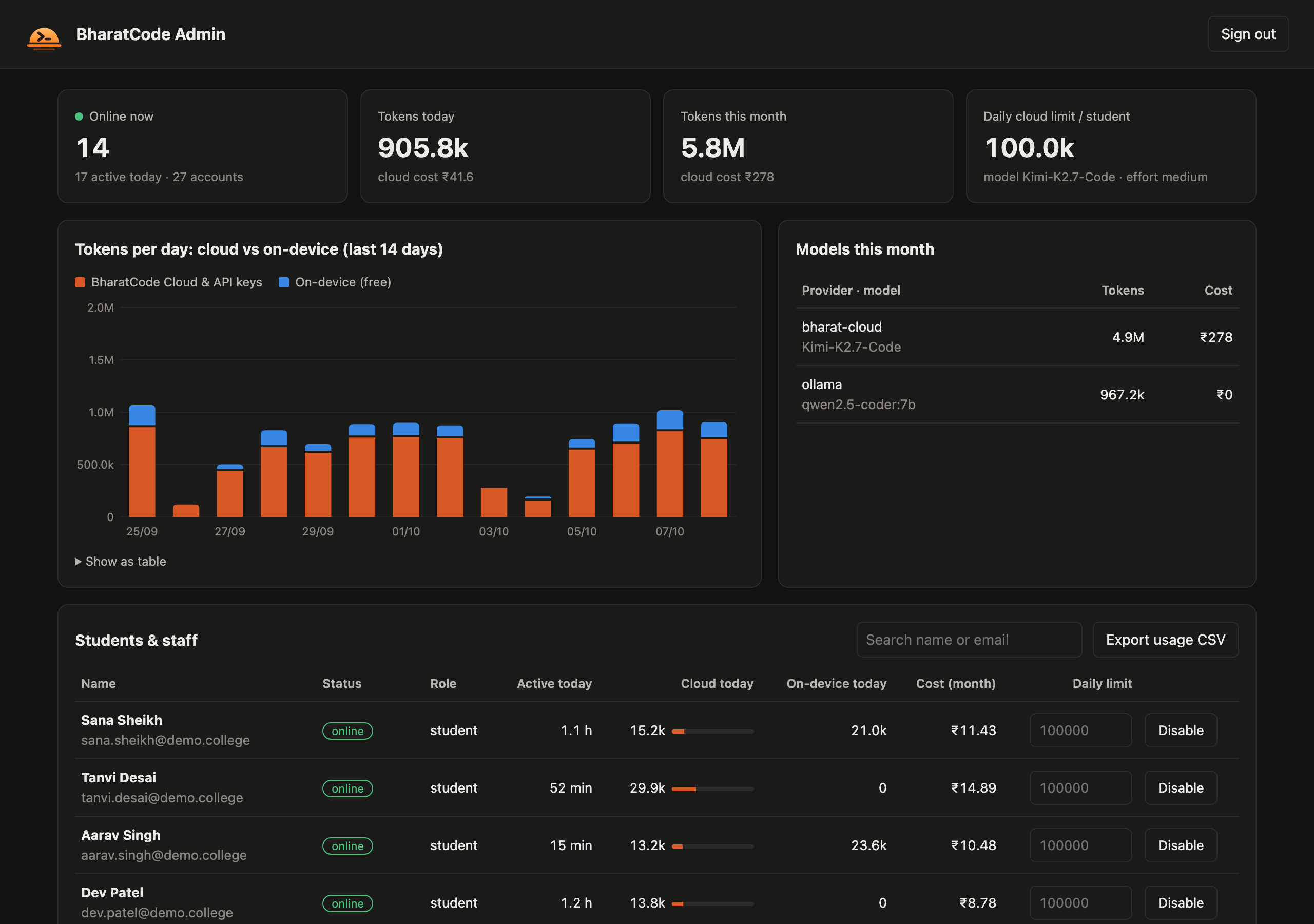Disable Tanvi Desai's account
Image resolution: width=1314 pixels, height=924 pixels.
click(1180, 788)
